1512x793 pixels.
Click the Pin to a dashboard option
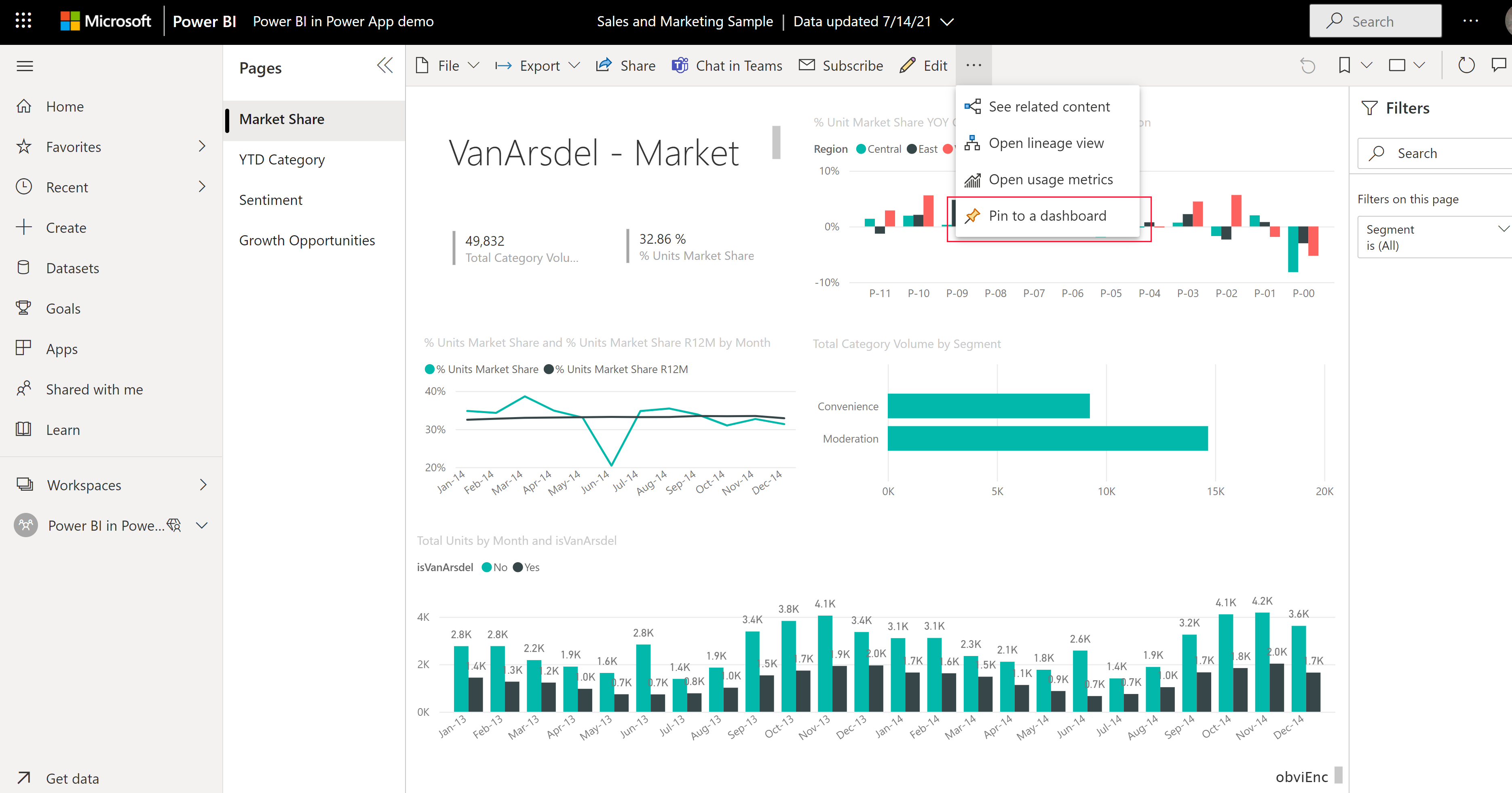1048,215
